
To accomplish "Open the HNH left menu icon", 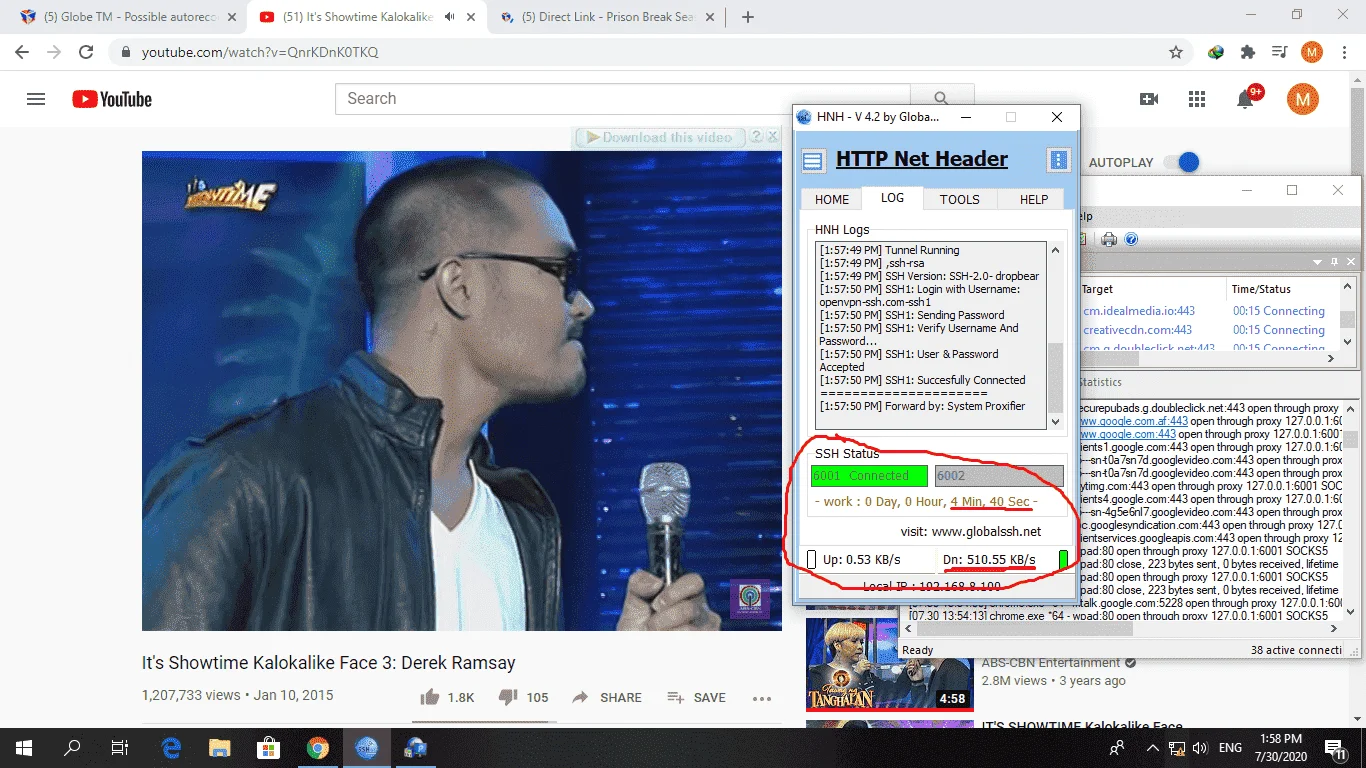I will [x=814, y=160].
